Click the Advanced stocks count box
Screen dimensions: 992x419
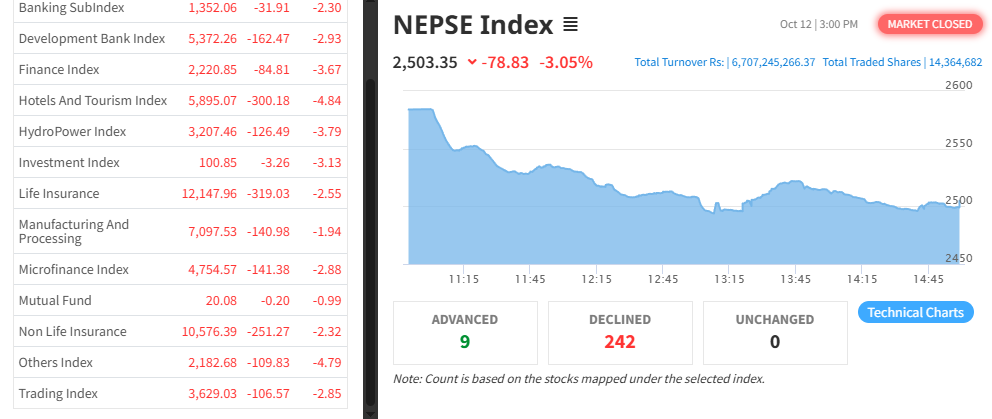point(465,332)
